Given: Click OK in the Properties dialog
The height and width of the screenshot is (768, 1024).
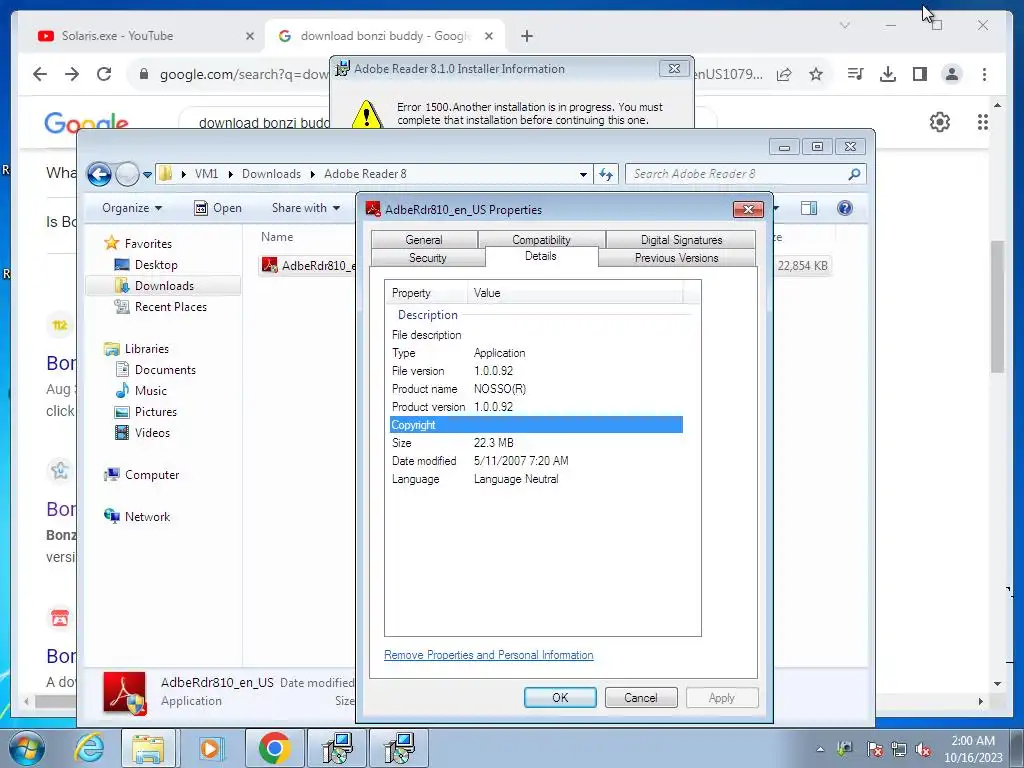Looking at the screenshot, I should point(560,697).
